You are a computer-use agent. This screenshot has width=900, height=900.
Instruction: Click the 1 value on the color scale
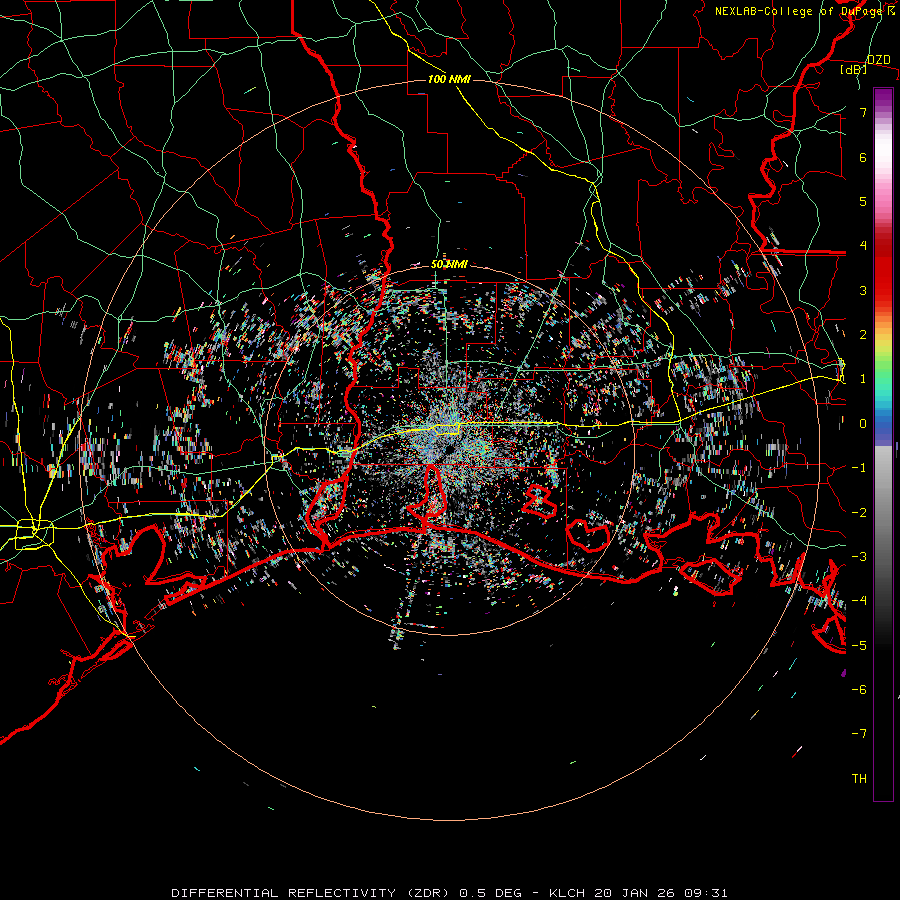pos(863,379)
